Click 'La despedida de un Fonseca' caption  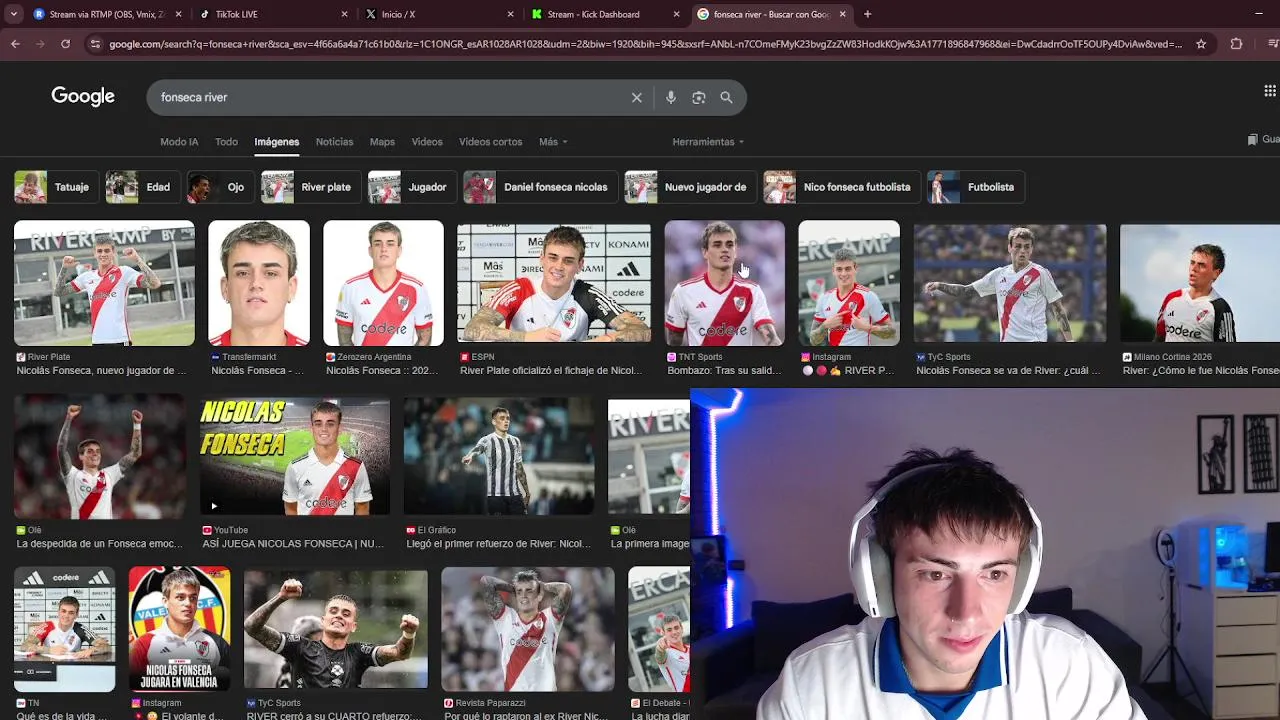click(99, 544)
